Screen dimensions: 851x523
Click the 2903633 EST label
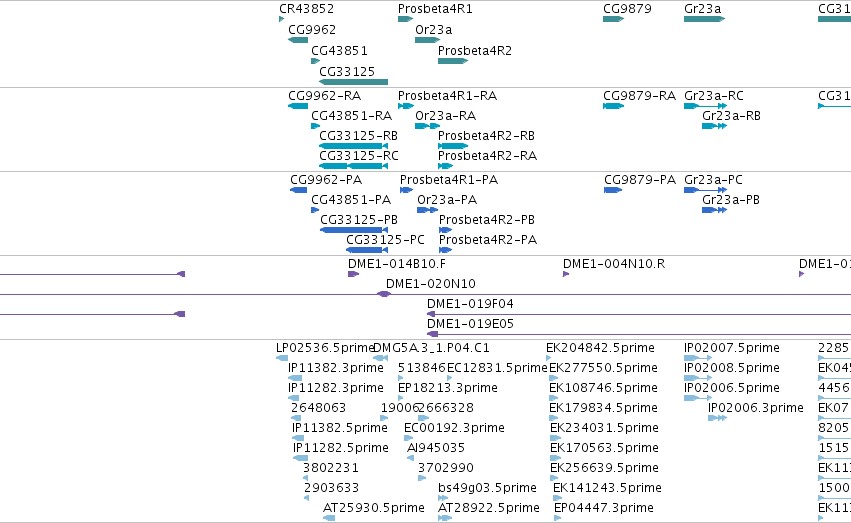point(331,488)
